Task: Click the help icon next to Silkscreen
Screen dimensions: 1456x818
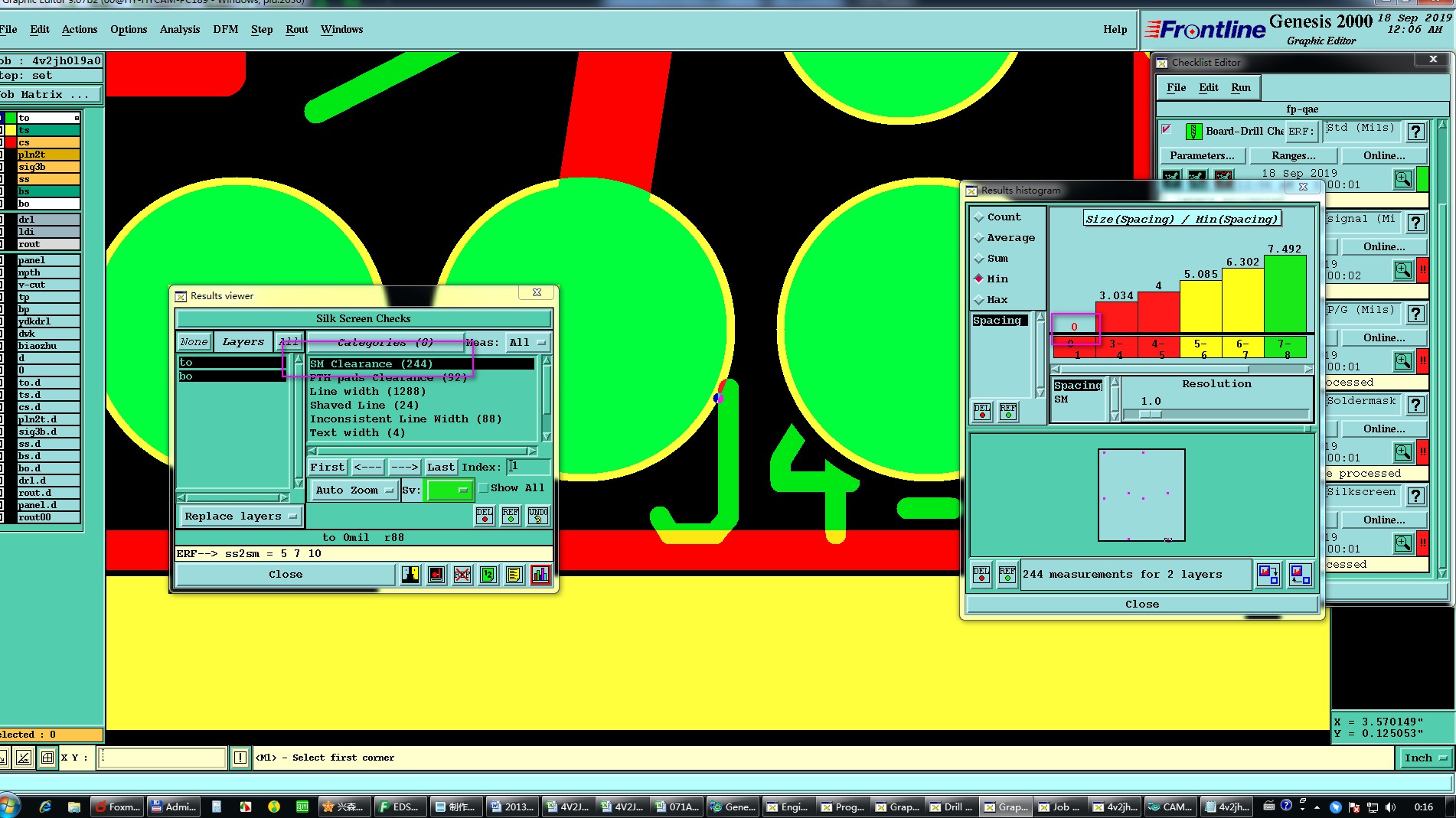Action: pos(1416,495)
